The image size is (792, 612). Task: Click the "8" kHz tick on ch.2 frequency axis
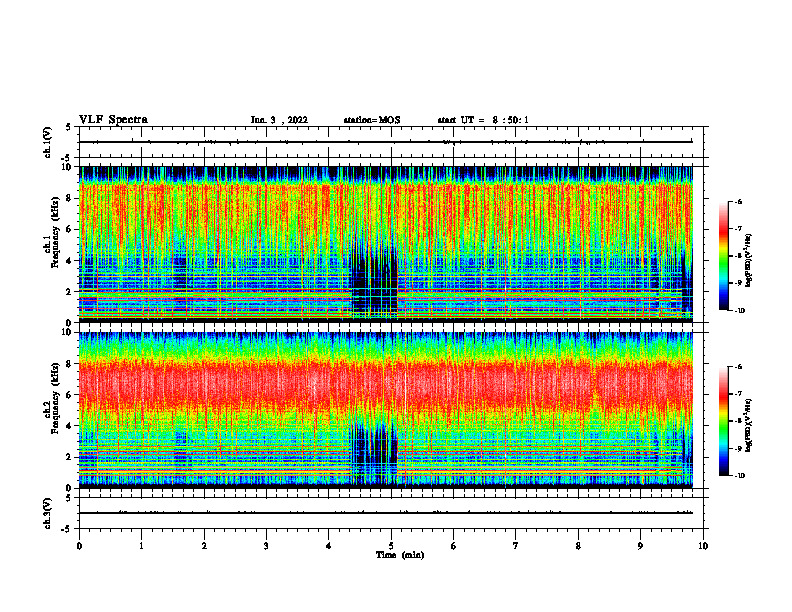(x=70, y=363)
